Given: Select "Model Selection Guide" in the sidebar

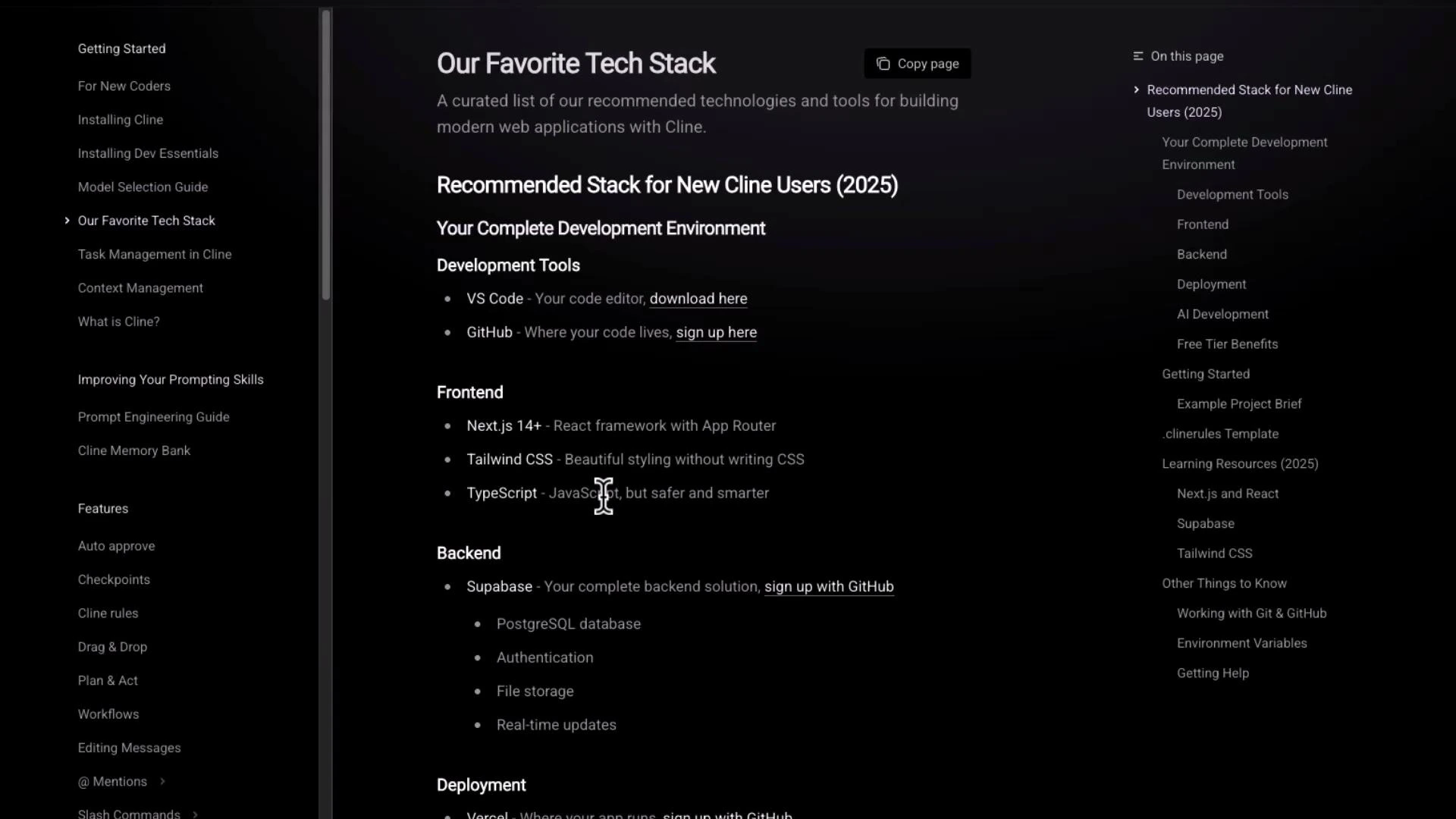Looking at the screenshot, I should [143, 187].
